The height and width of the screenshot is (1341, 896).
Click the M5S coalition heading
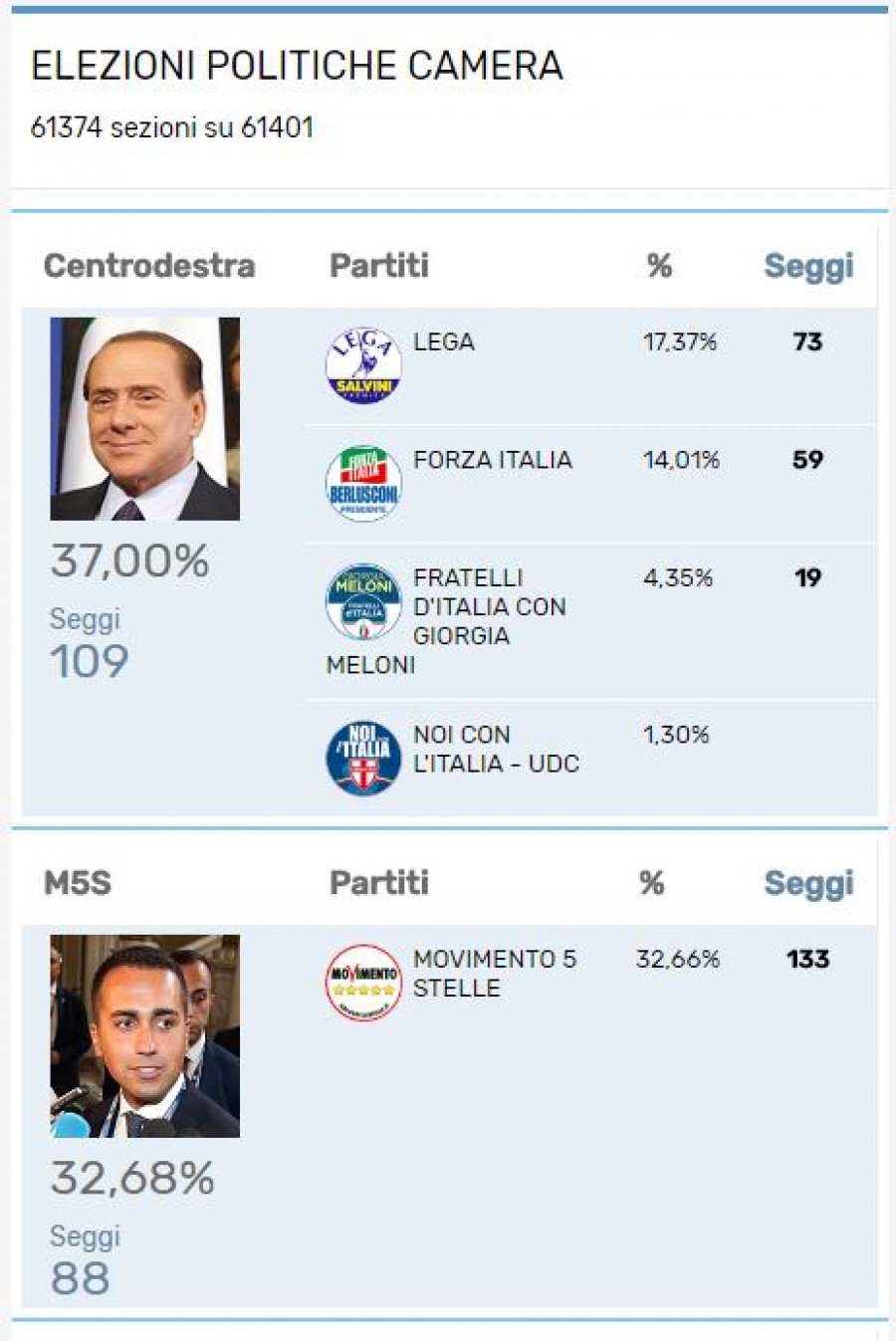pos(78,883)
